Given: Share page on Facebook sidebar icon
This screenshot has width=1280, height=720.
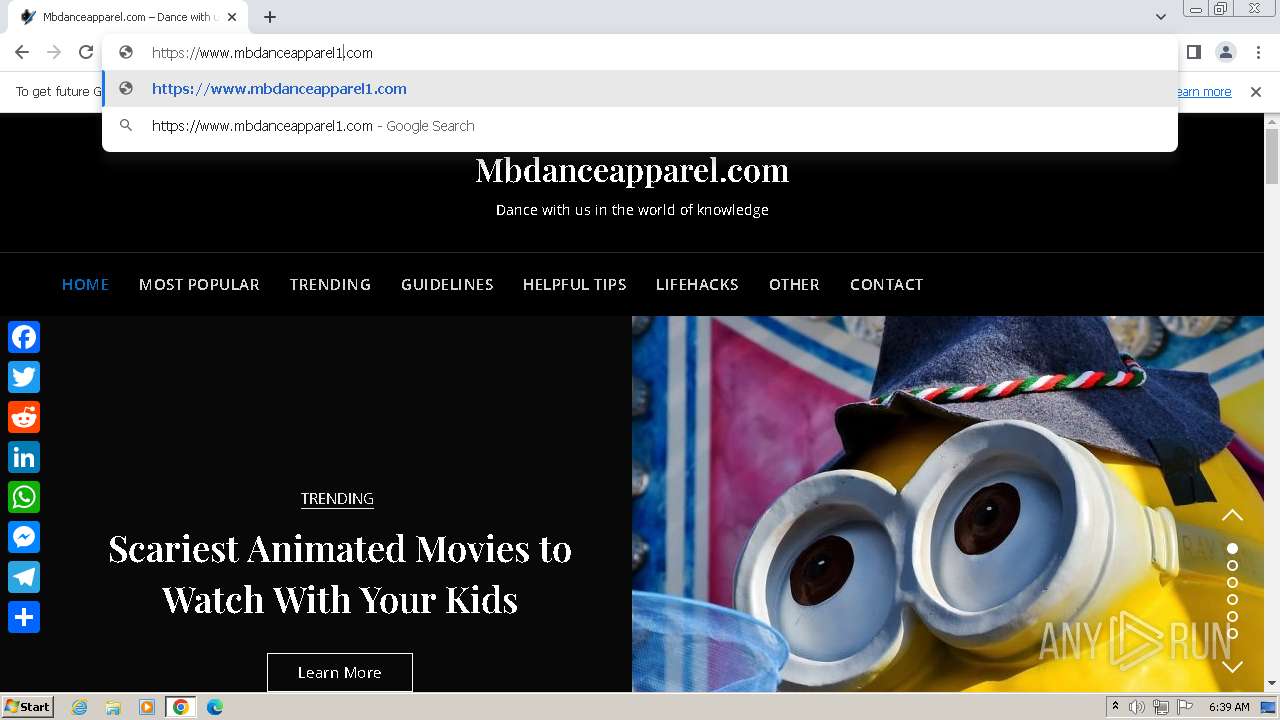Looking at the screenshot, I should (x=24, y=337).
